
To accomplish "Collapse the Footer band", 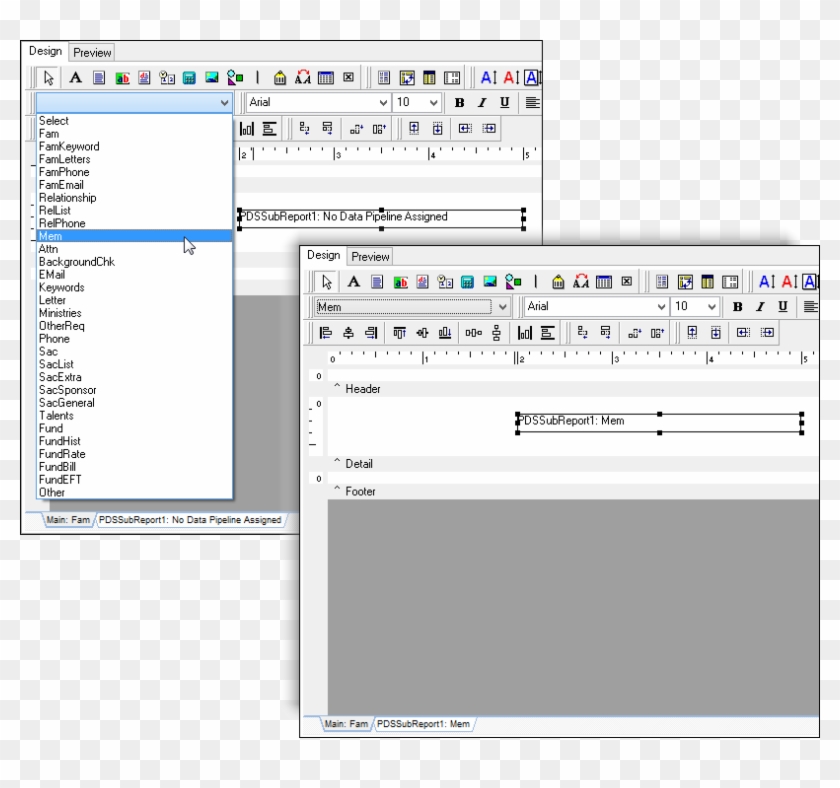I will [337, 488].
